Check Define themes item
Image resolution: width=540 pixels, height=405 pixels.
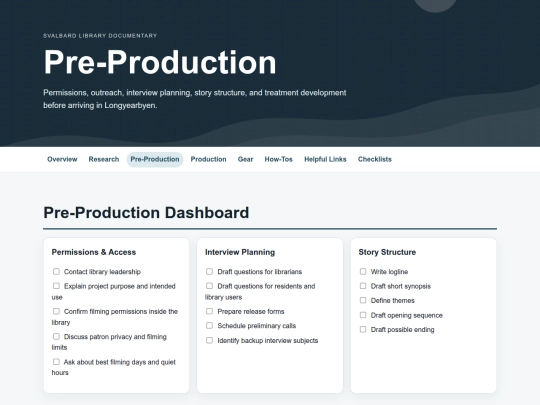click(363, 300)
